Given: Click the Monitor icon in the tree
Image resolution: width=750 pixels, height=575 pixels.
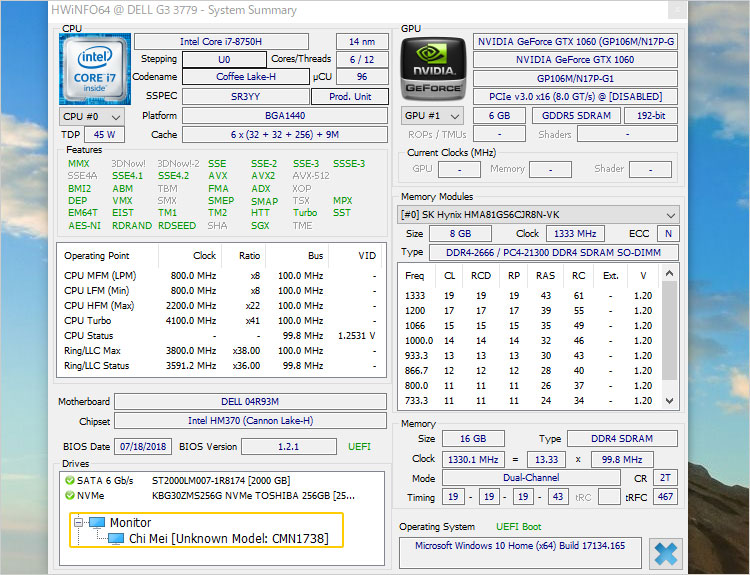Looking at the screenshot, I should (97, 522).
